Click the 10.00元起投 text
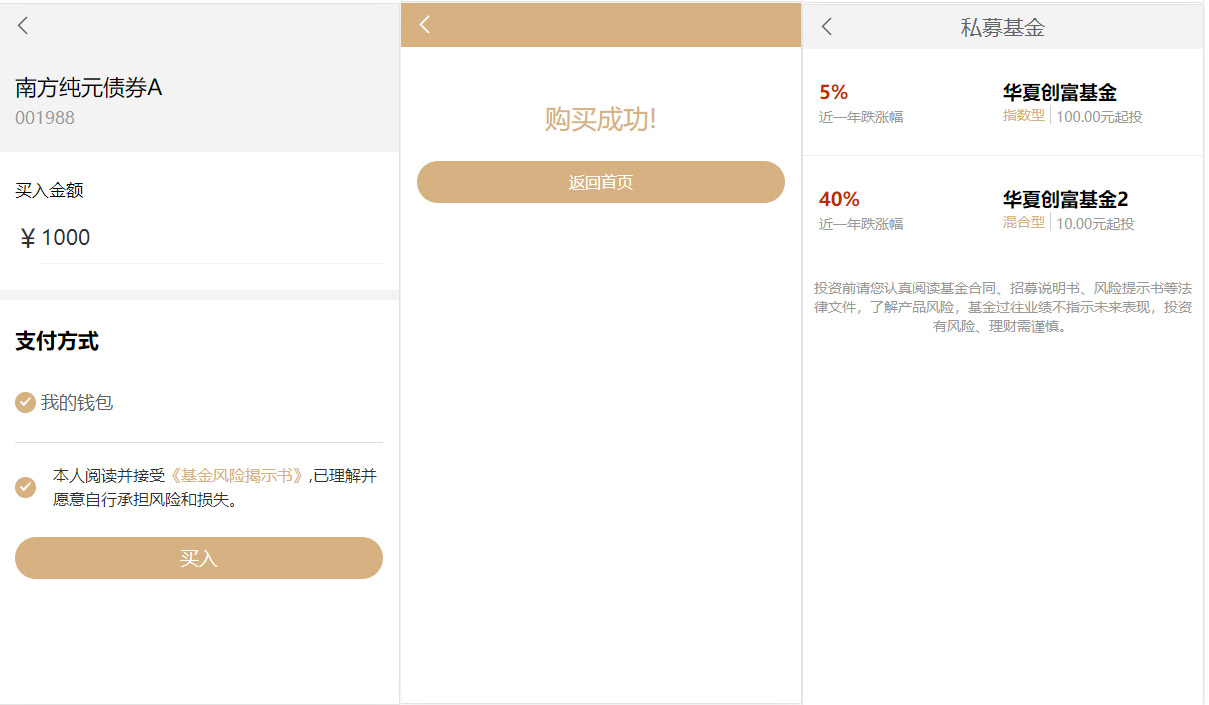Image resolution: width=1209 pixels, height=705 pixels. pyautogui.click(x=1095, y=224)
